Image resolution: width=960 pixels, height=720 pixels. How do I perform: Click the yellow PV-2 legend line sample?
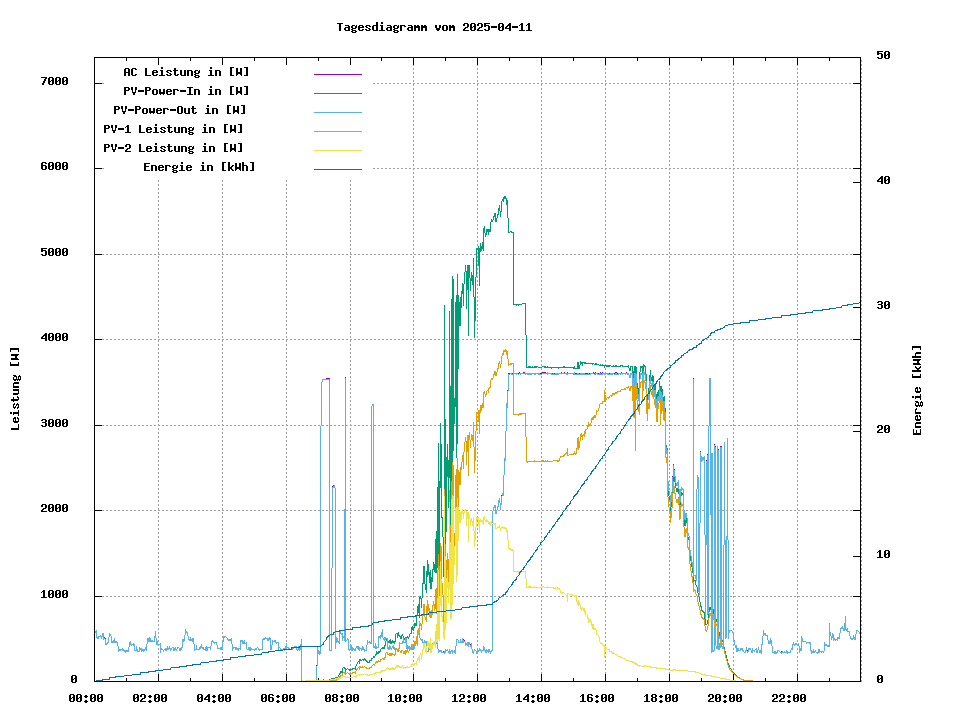point(337,150)
